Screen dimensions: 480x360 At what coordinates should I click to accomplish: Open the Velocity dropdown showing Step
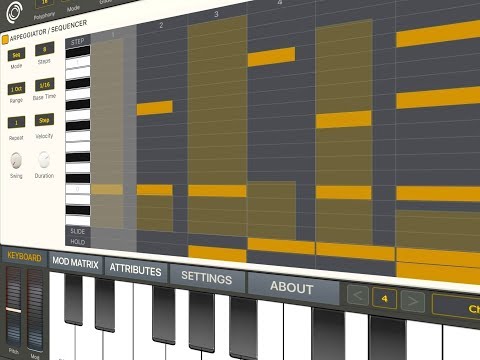coord(44,120)
